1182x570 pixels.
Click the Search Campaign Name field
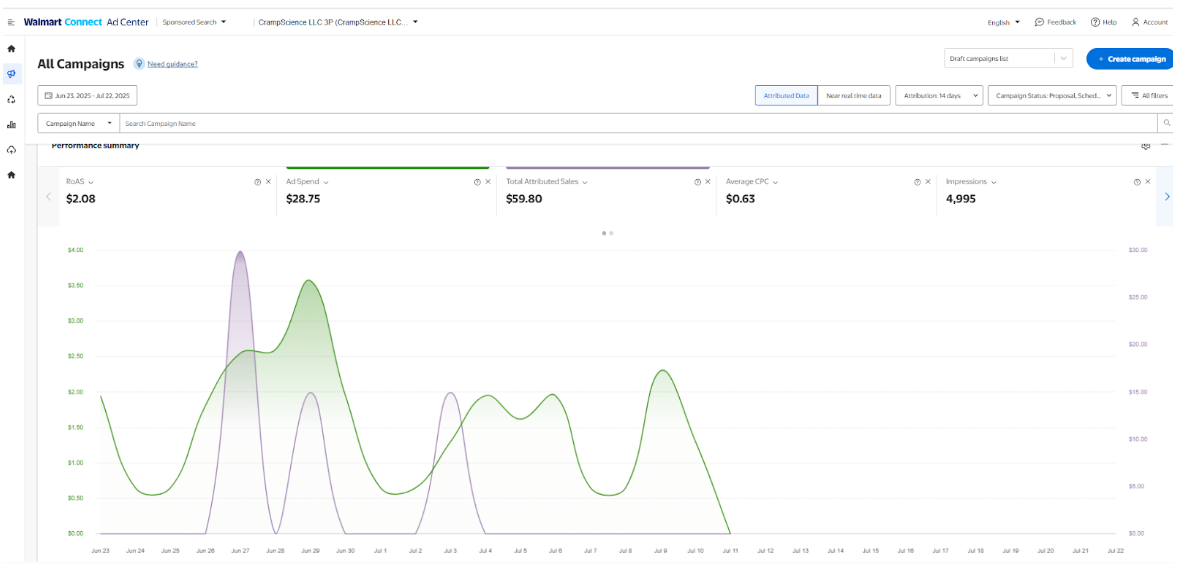638,123
